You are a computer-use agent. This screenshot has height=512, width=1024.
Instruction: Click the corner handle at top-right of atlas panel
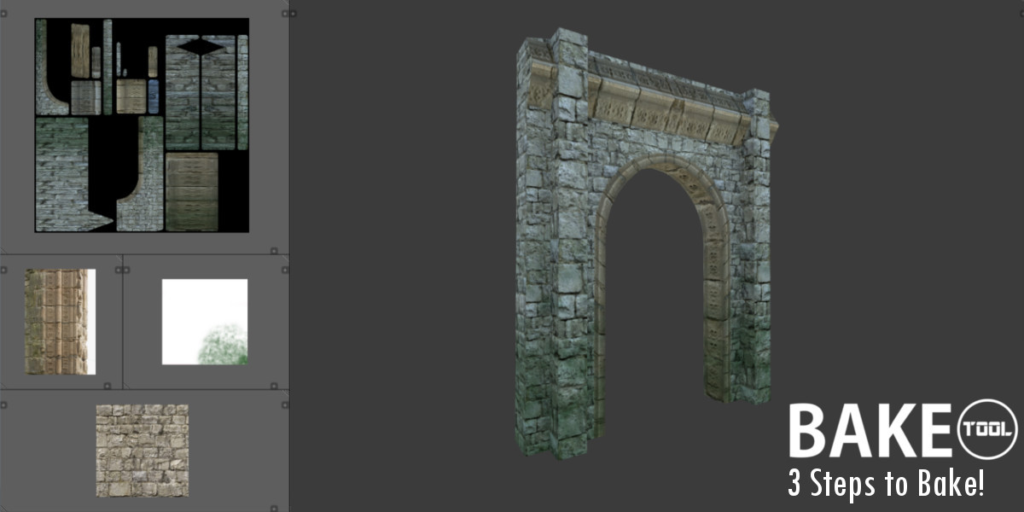[x=285, y=14]
